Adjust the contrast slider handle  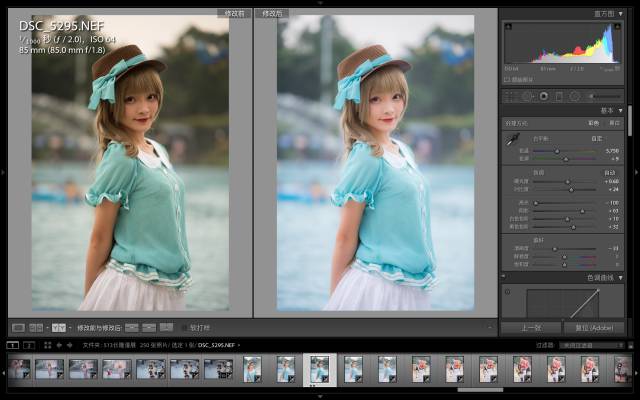(571, 190)
